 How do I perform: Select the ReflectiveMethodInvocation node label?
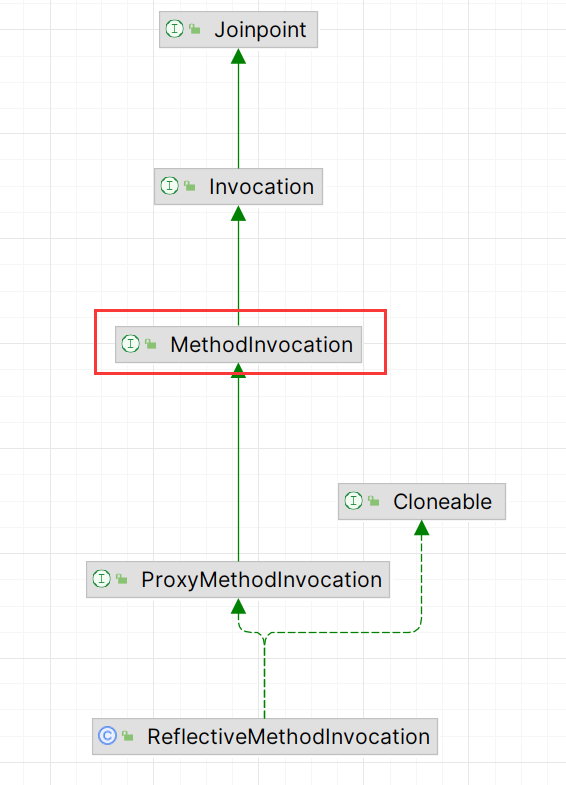pyautogui.click(x=289, y=737)
